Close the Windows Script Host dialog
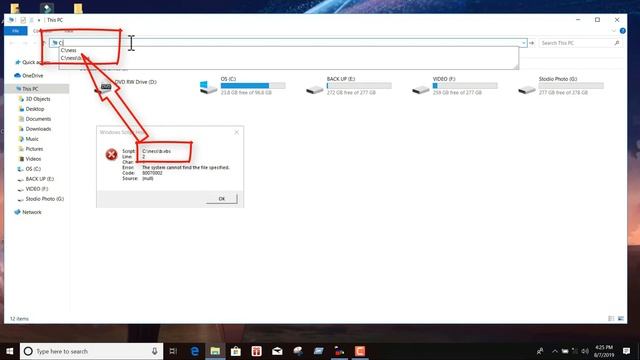This screenshot has width=640, height=360. tap(236, 132)
